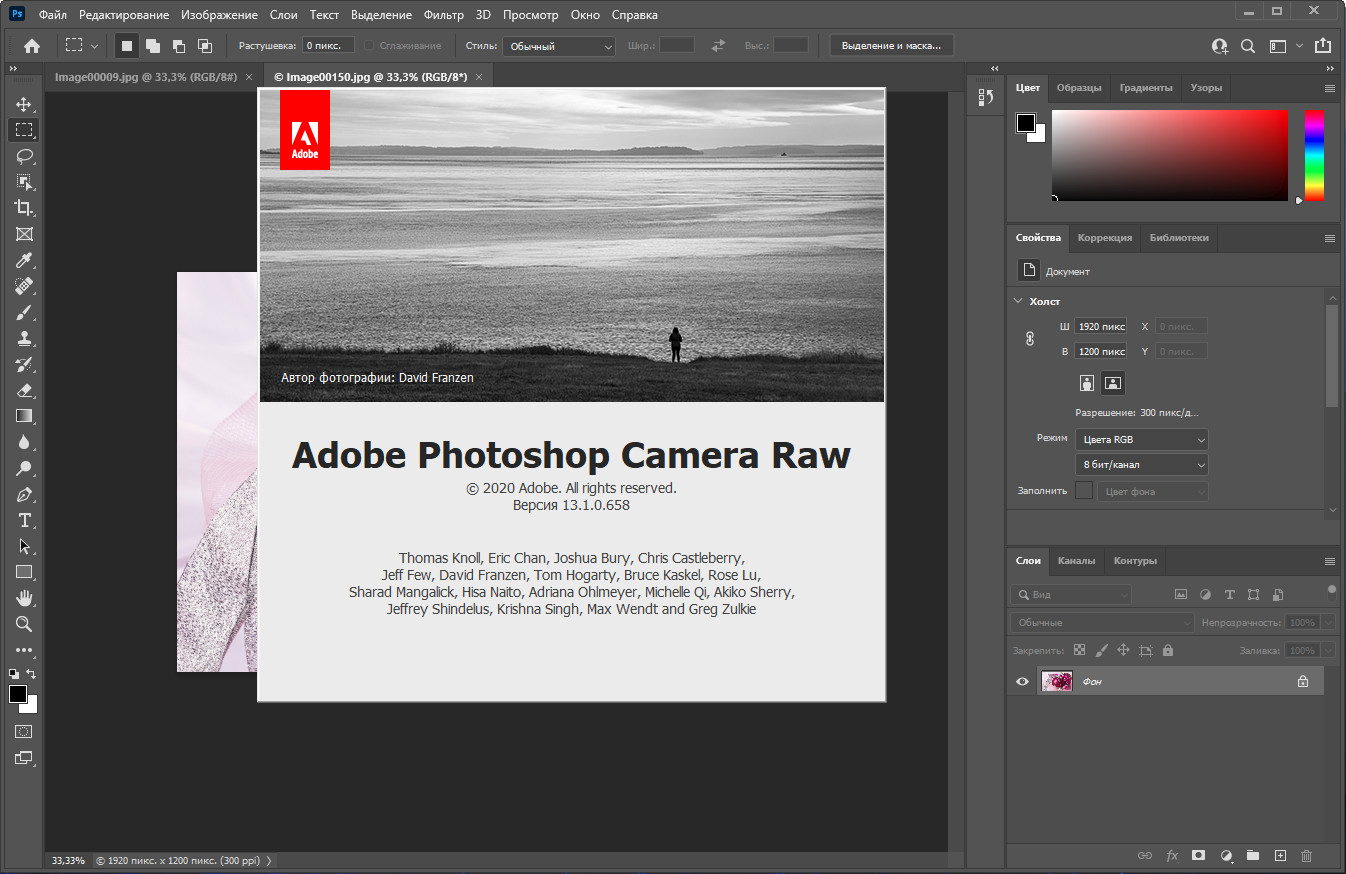Screen dimensions: 1346x874
Task: Toggle the width-height link chain icon
Action: pos(1030,339)
